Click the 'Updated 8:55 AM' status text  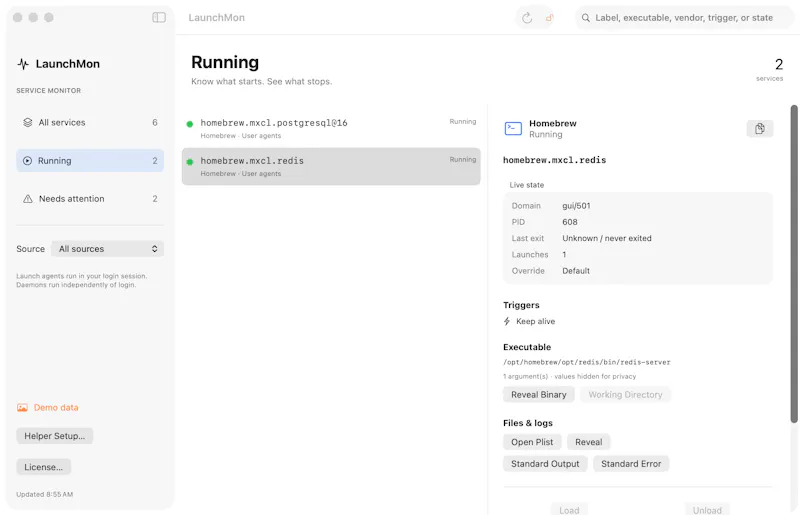pos(44,494)
